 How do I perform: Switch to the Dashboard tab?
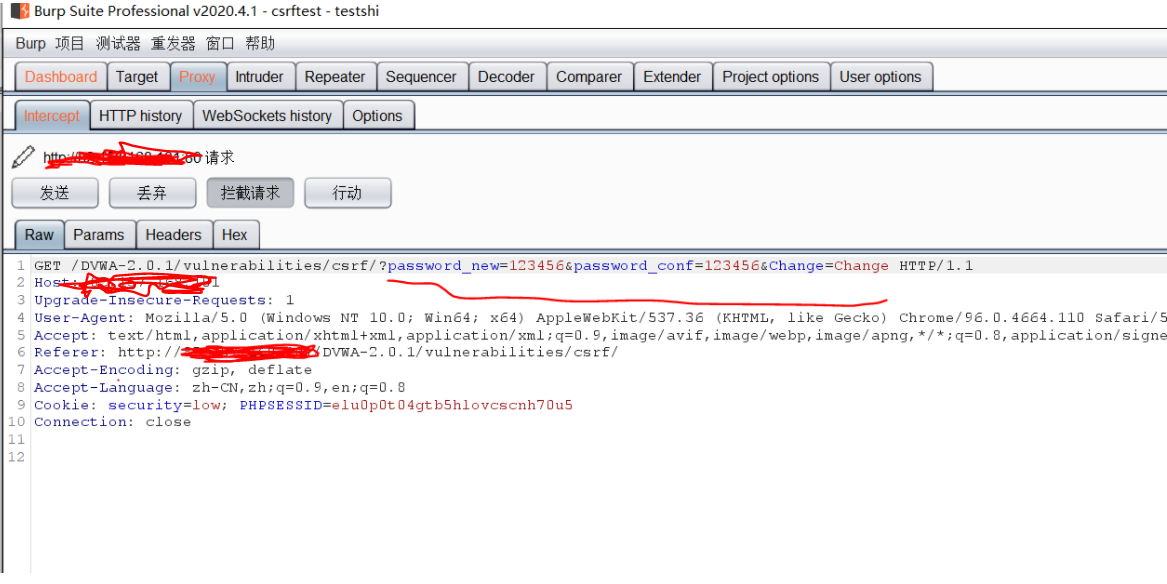click(x=61, y=77)
